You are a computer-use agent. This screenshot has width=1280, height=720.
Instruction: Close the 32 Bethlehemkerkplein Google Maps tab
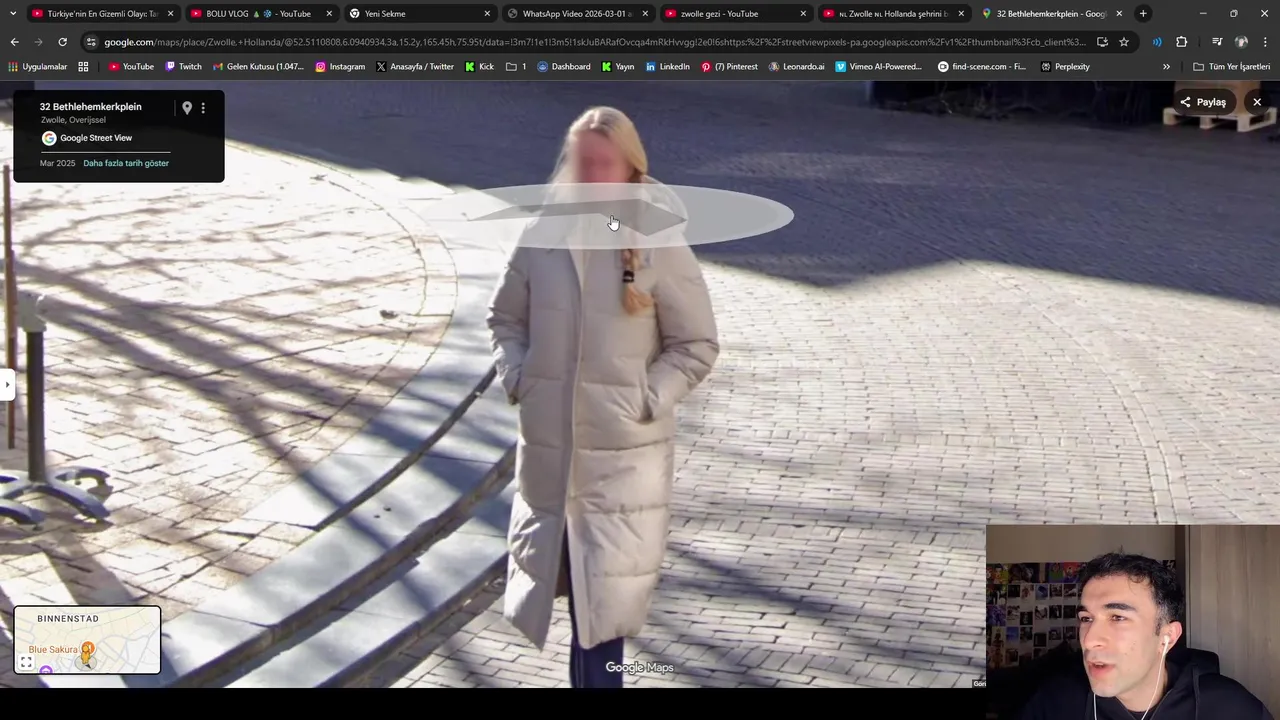[1119, 13]
